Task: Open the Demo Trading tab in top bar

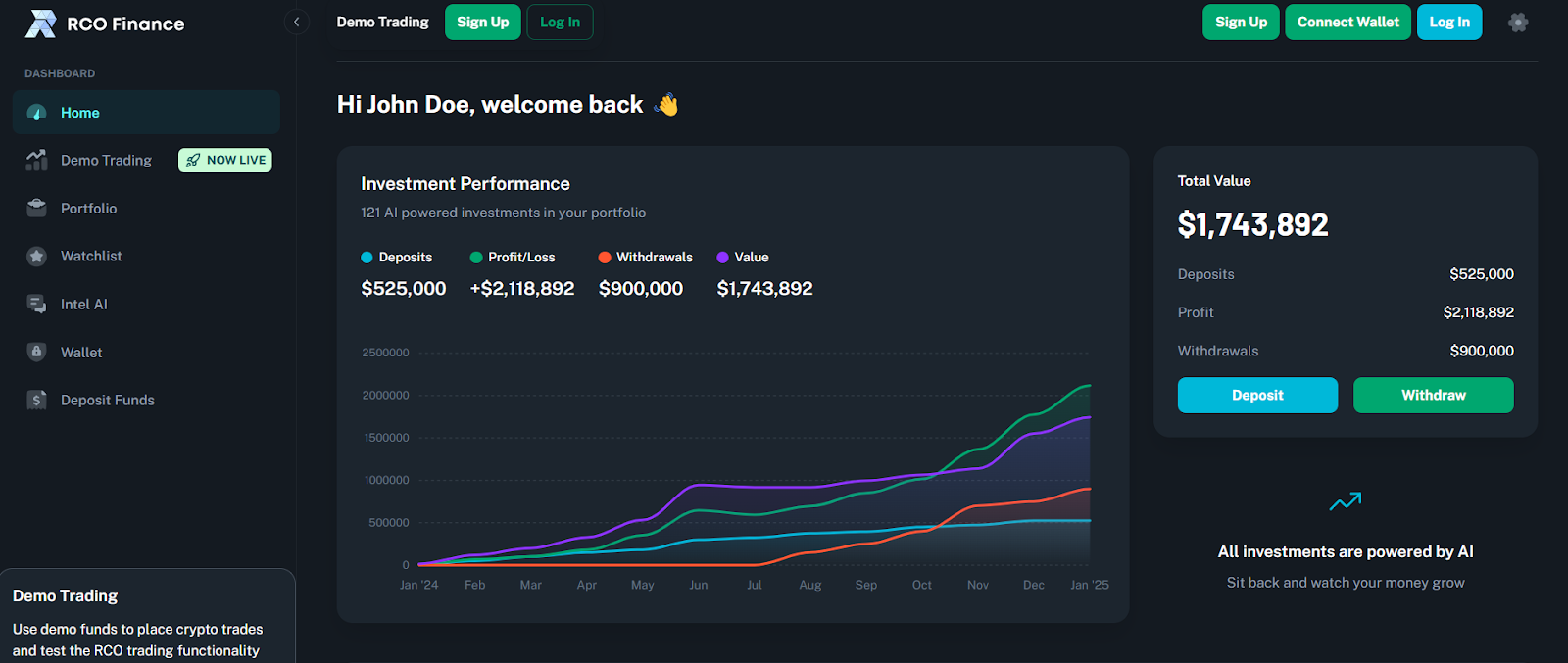Action: (x=382, y=22)
